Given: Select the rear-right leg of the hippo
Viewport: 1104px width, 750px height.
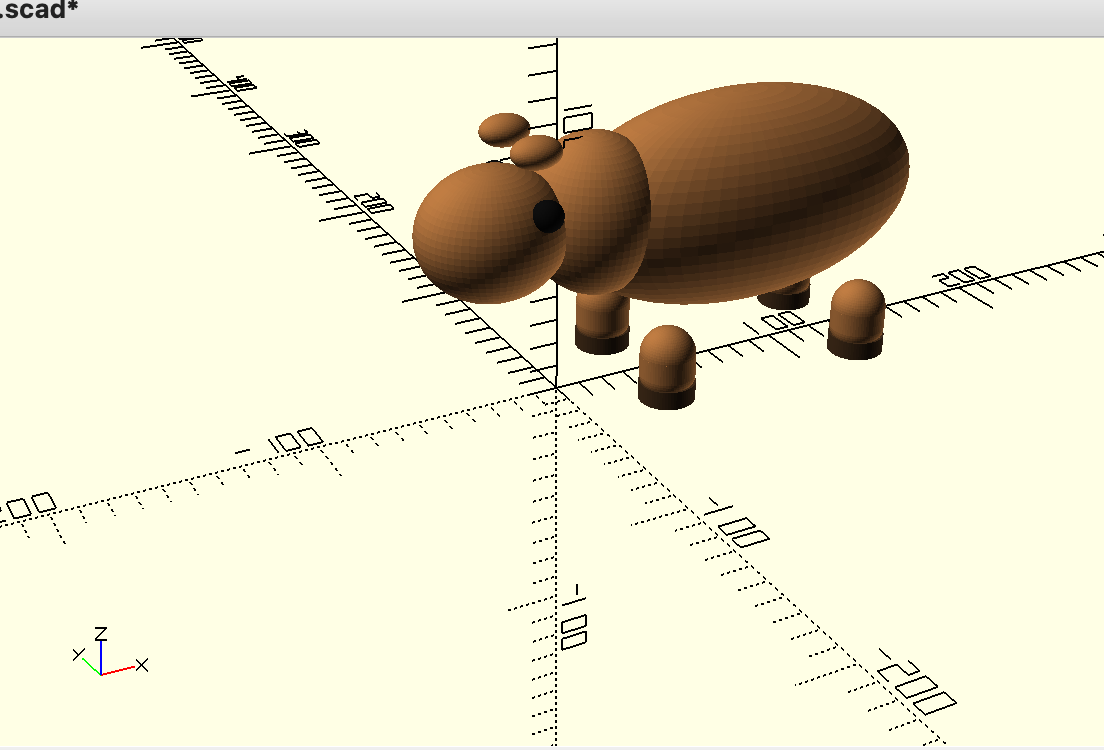Looking at the screenshot, I should (x=855, y=320).
